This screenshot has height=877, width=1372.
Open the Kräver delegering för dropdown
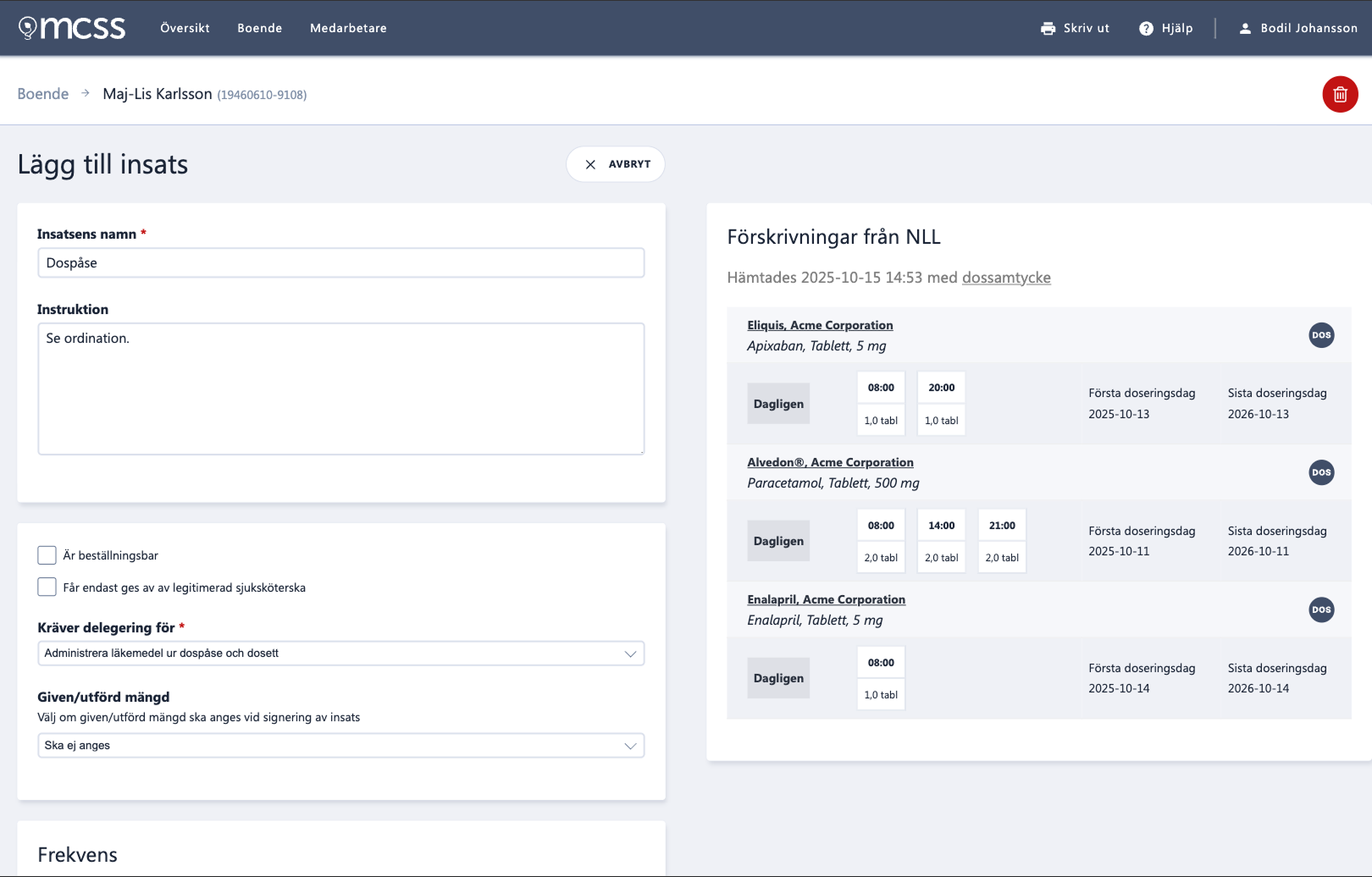coord(340,654)
